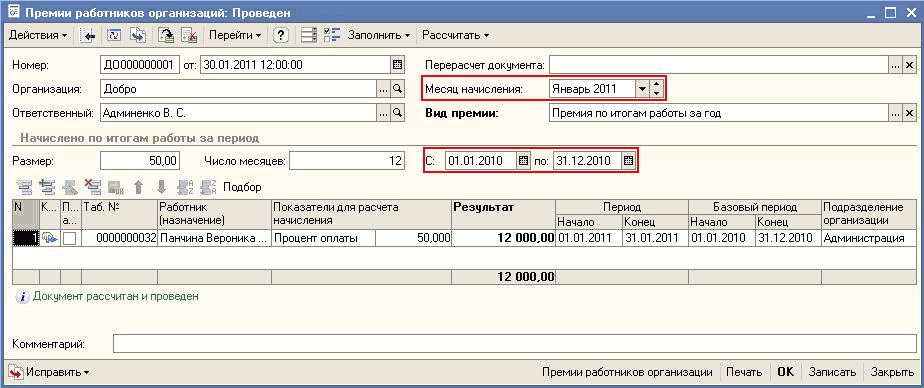
Task: Click the sort ascending A-Z icon
Action: 185,188
